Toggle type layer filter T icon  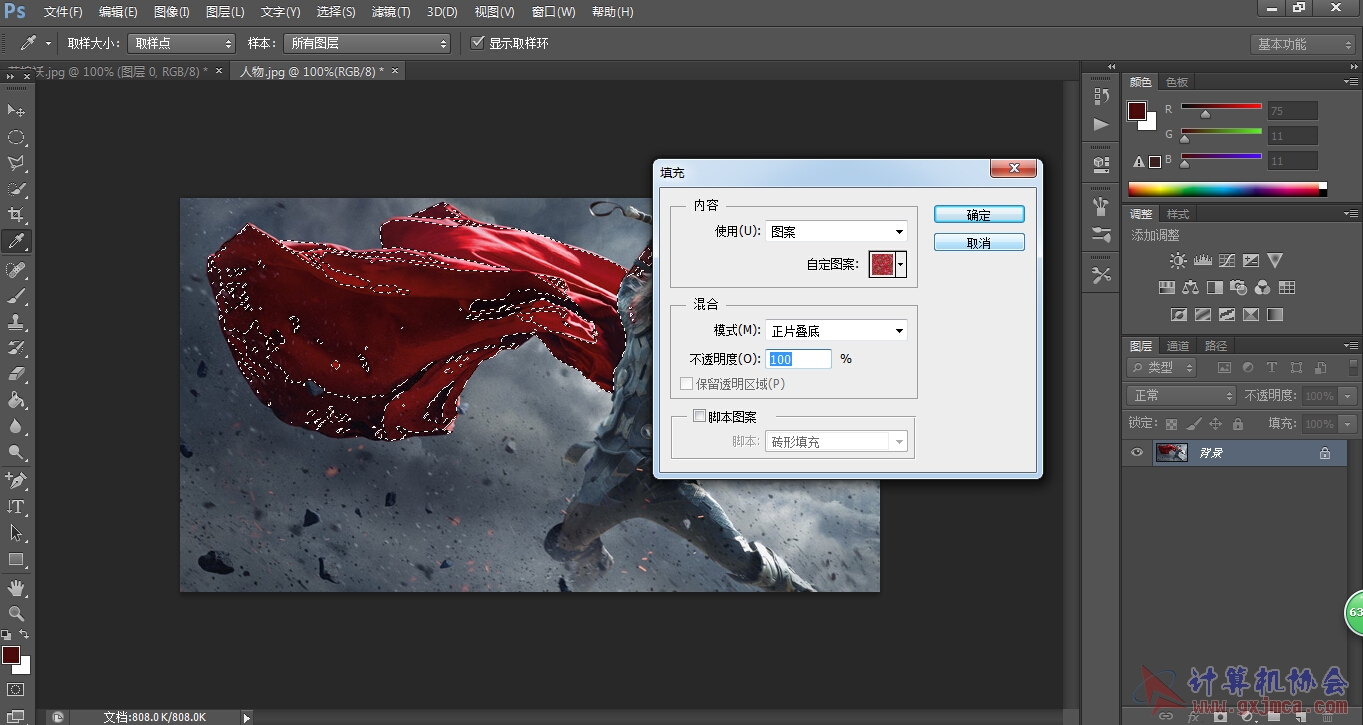(1272, 368)
